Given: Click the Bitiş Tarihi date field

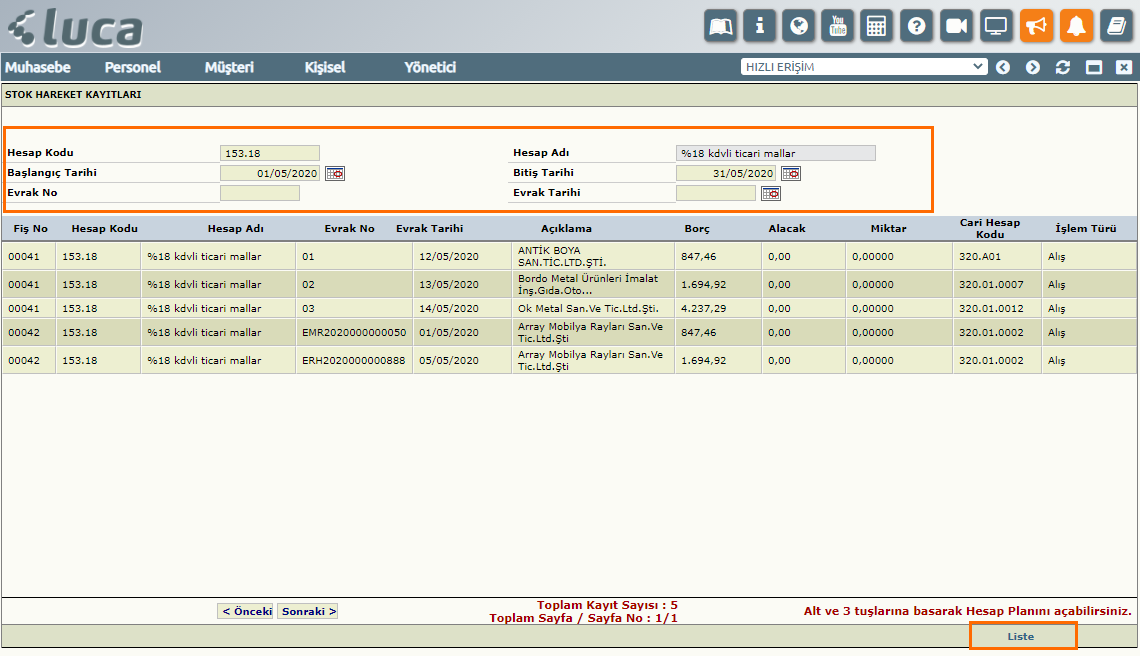Looking at the screenshot, I should pos(726,174).
